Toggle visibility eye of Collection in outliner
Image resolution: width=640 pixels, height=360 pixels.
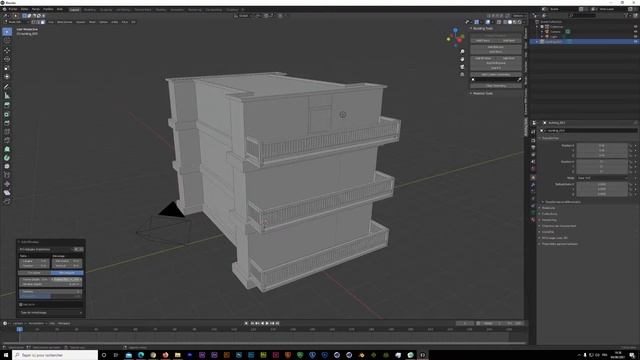pyautogui.click(x=635, y=27)
